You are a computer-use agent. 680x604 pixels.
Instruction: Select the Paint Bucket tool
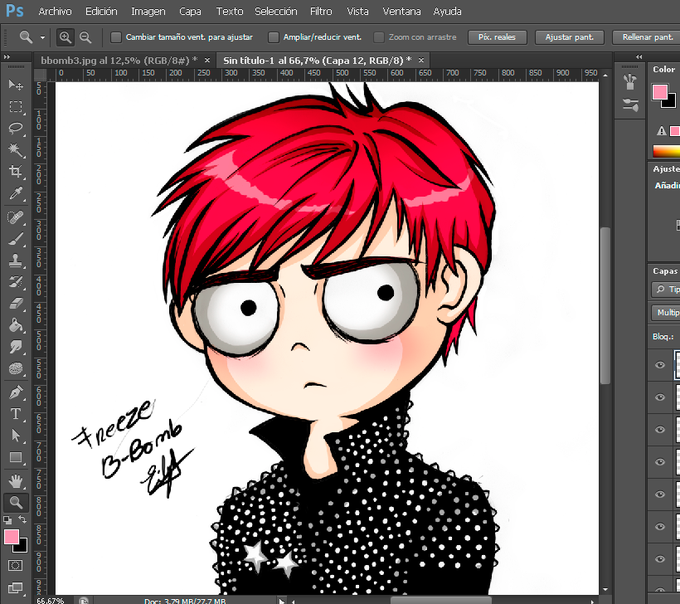16,325
